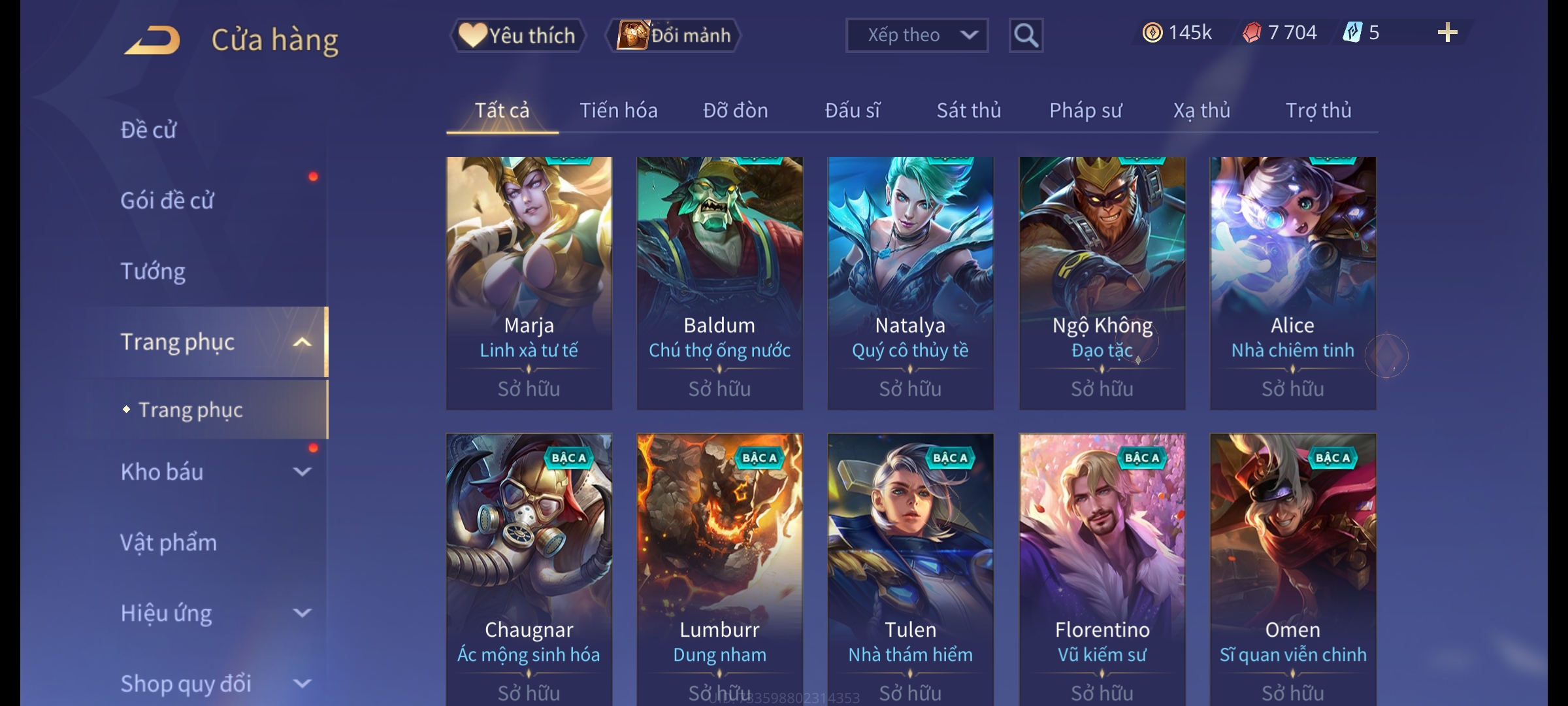Open Đổi mảnh fragment exchange chest
This screenshot has height=706, width=1568.
633,35
